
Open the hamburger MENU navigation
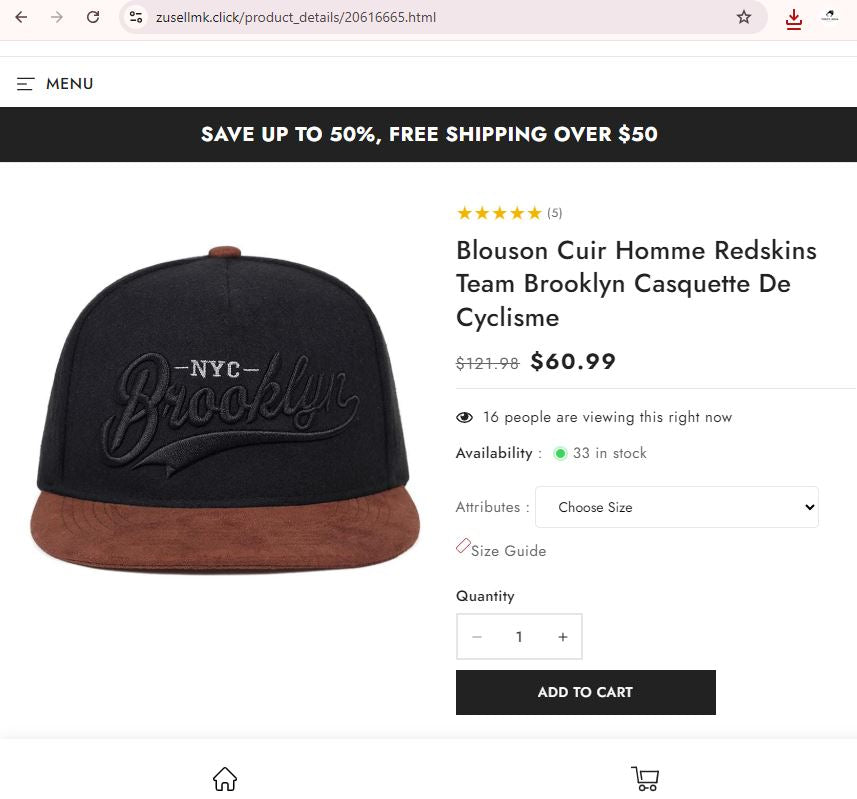[x=55, y=84]
